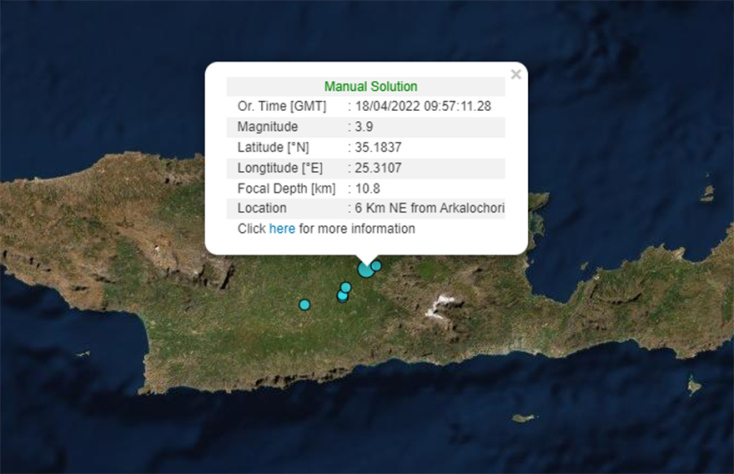Close the earthquake info popup

click(x=515, y=74)
